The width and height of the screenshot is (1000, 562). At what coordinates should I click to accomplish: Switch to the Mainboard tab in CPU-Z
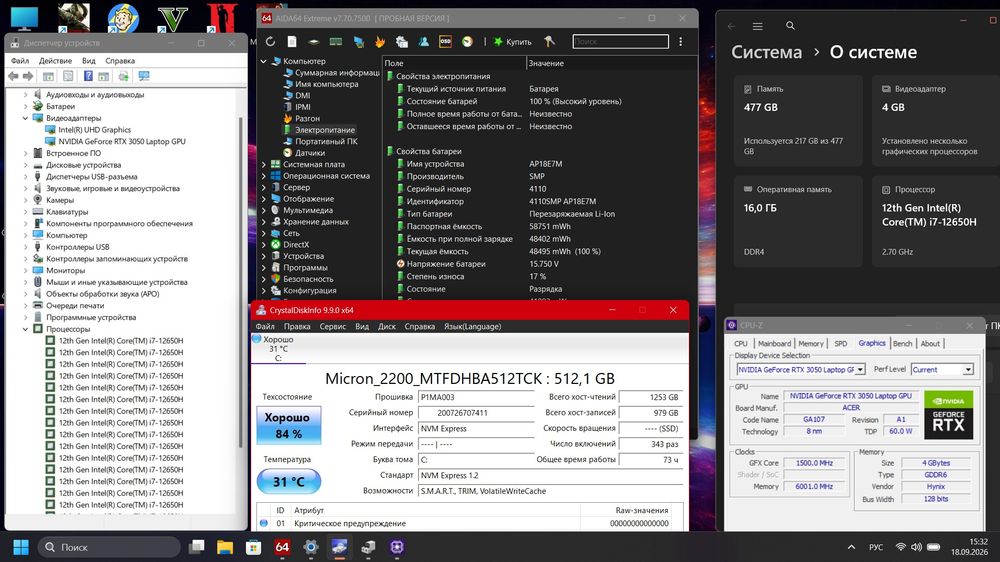click(x=774, y=344)
